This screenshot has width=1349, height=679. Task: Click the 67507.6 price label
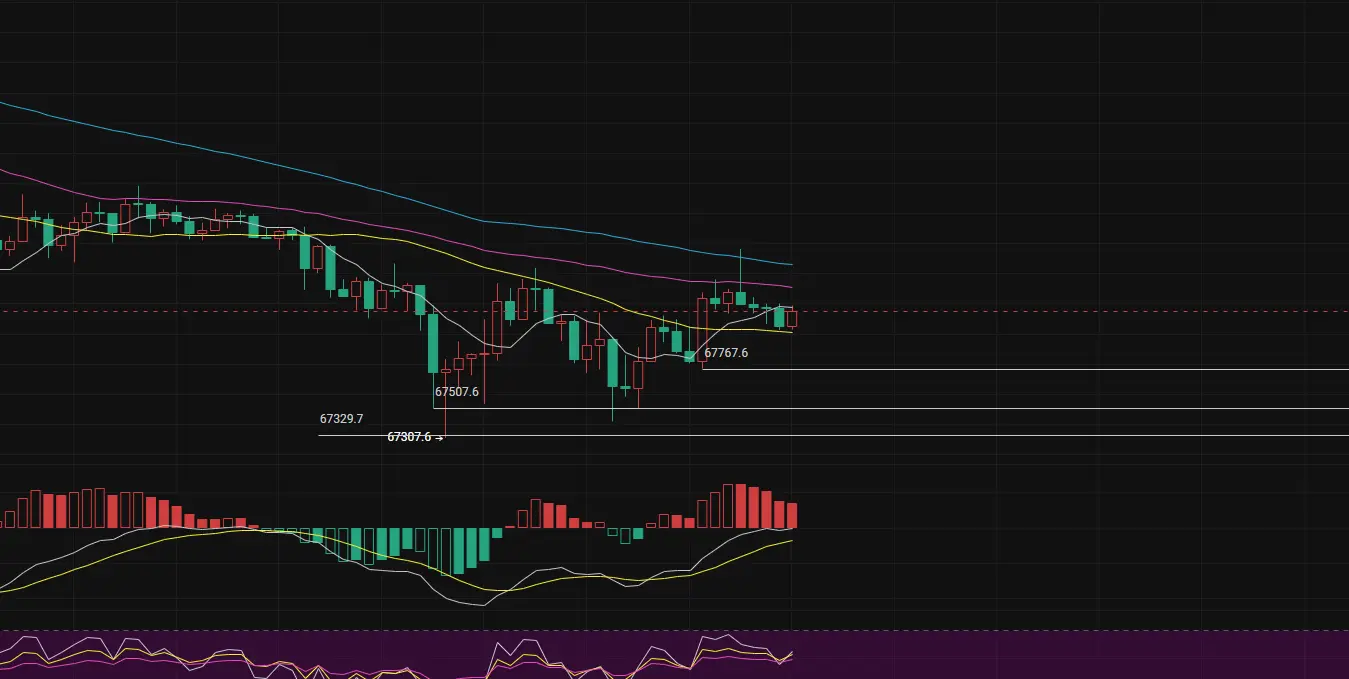[457, 392]
